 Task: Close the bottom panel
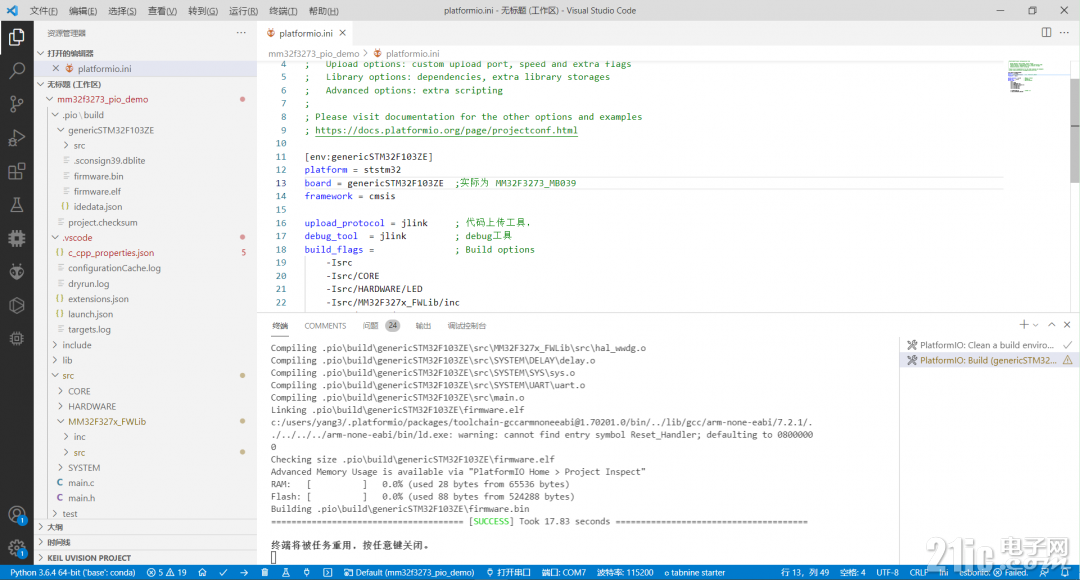click(1067, 324)
